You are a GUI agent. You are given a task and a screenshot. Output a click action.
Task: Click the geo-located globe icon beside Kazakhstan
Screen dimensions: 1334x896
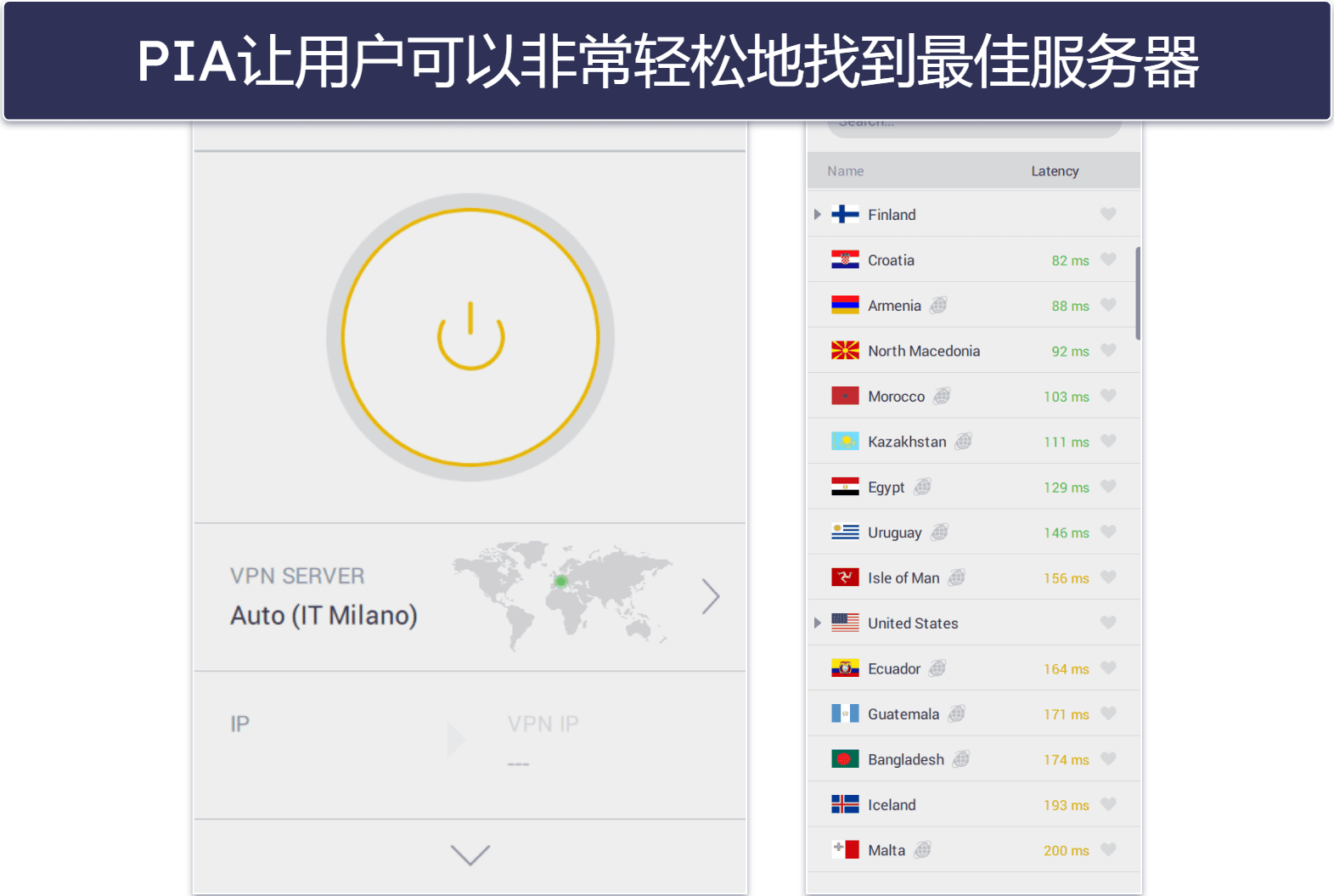(963, 442)
